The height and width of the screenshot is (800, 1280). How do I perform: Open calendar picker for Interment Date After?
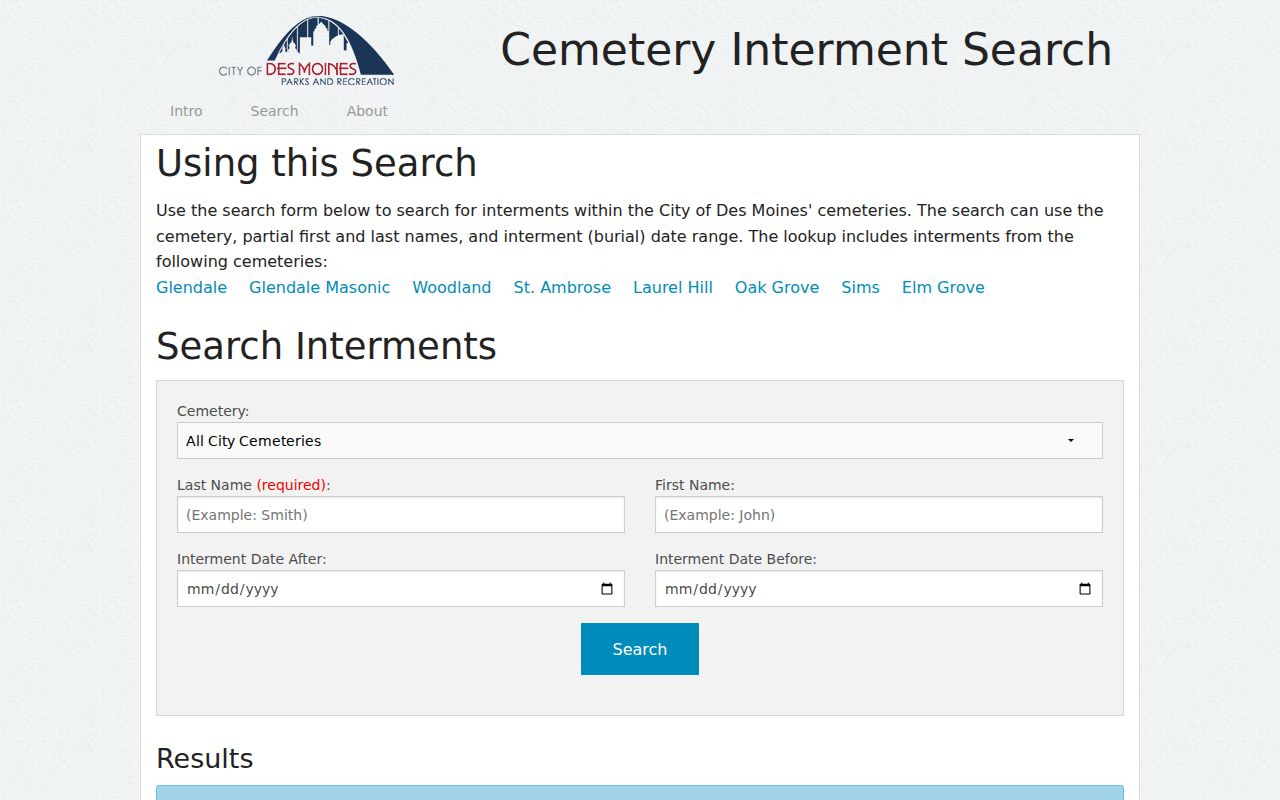pos(607,589)
